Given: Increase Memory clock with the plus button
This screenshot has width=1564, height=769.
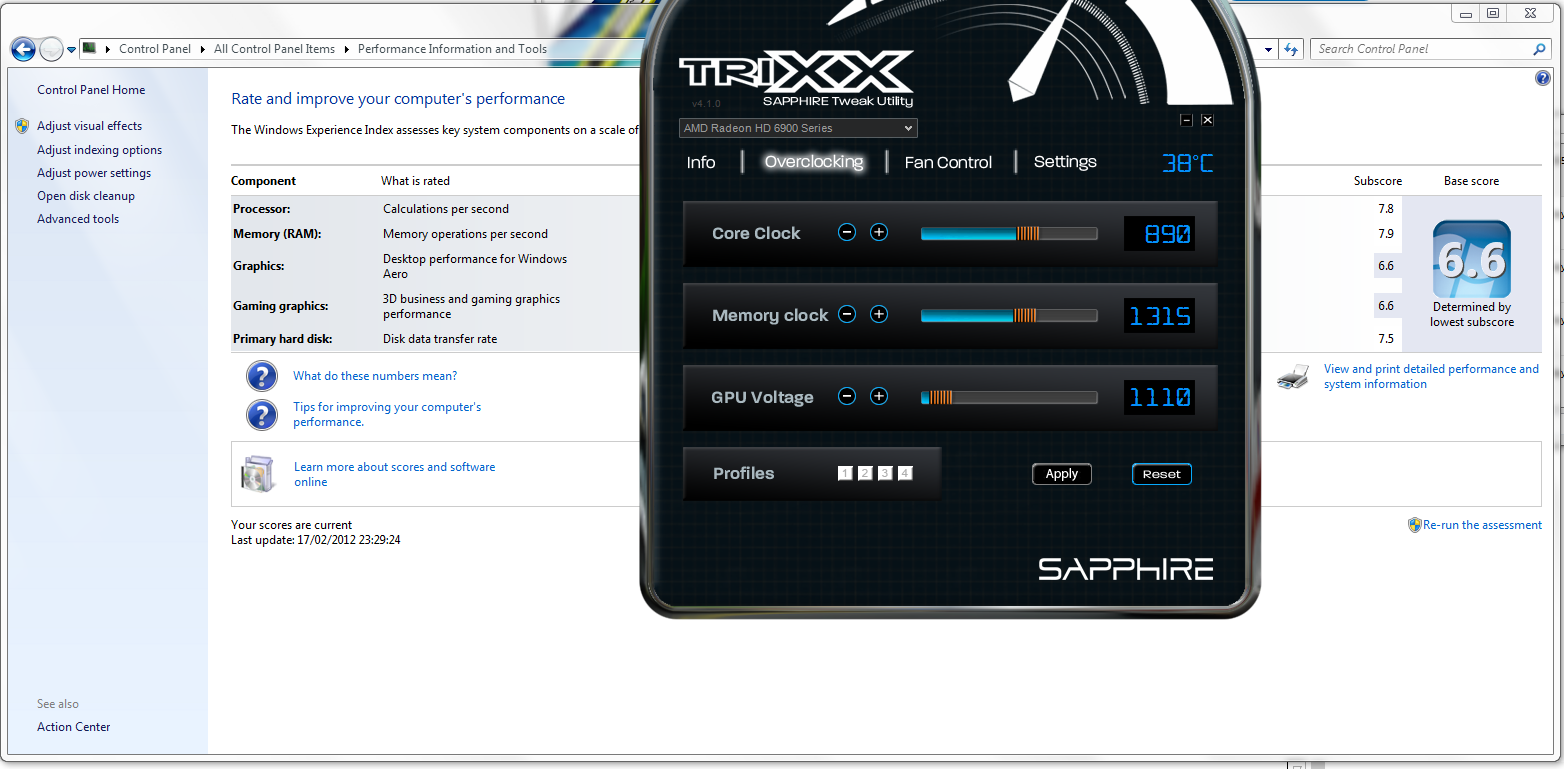Looking at the screenshot, I should coord(879,315).
